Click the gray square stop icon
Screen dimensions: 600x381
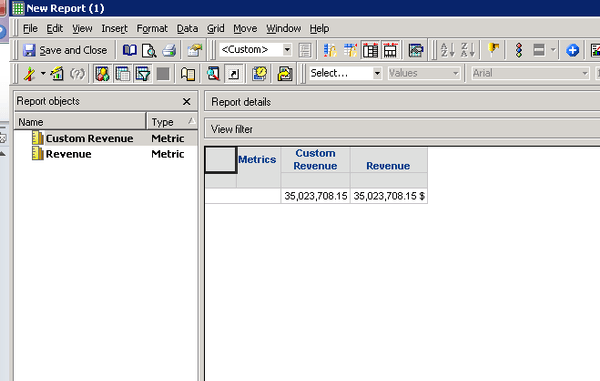163,73
